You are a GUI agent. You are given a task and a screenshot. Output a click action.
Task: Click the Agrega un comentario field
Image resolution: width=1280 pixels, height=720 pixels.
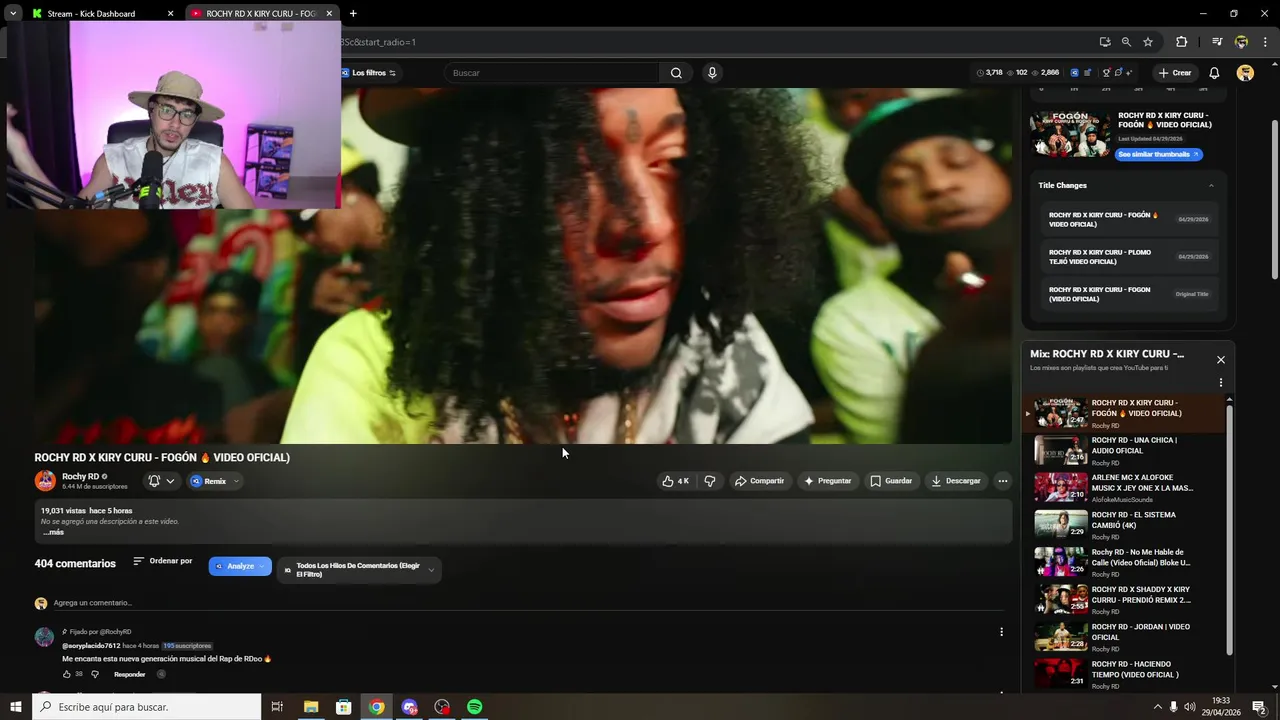coord(528,603)
